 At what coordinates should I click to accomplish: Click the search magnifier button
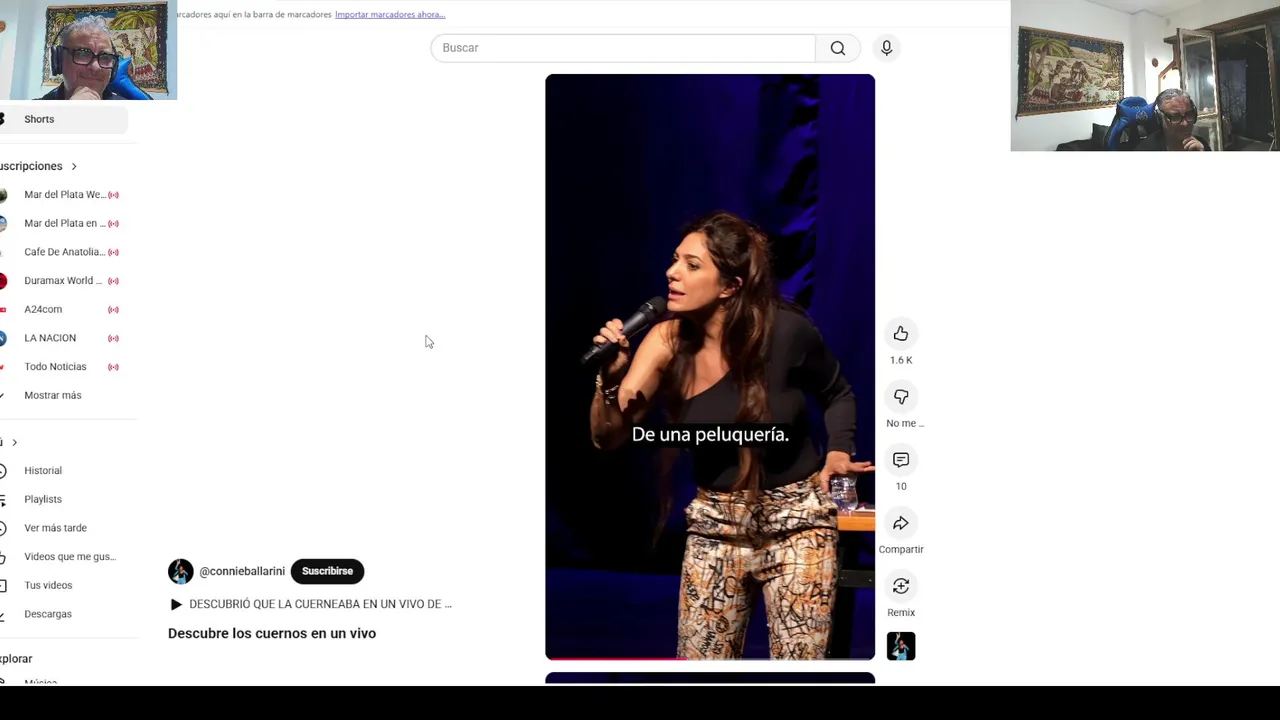coord(838,48)
